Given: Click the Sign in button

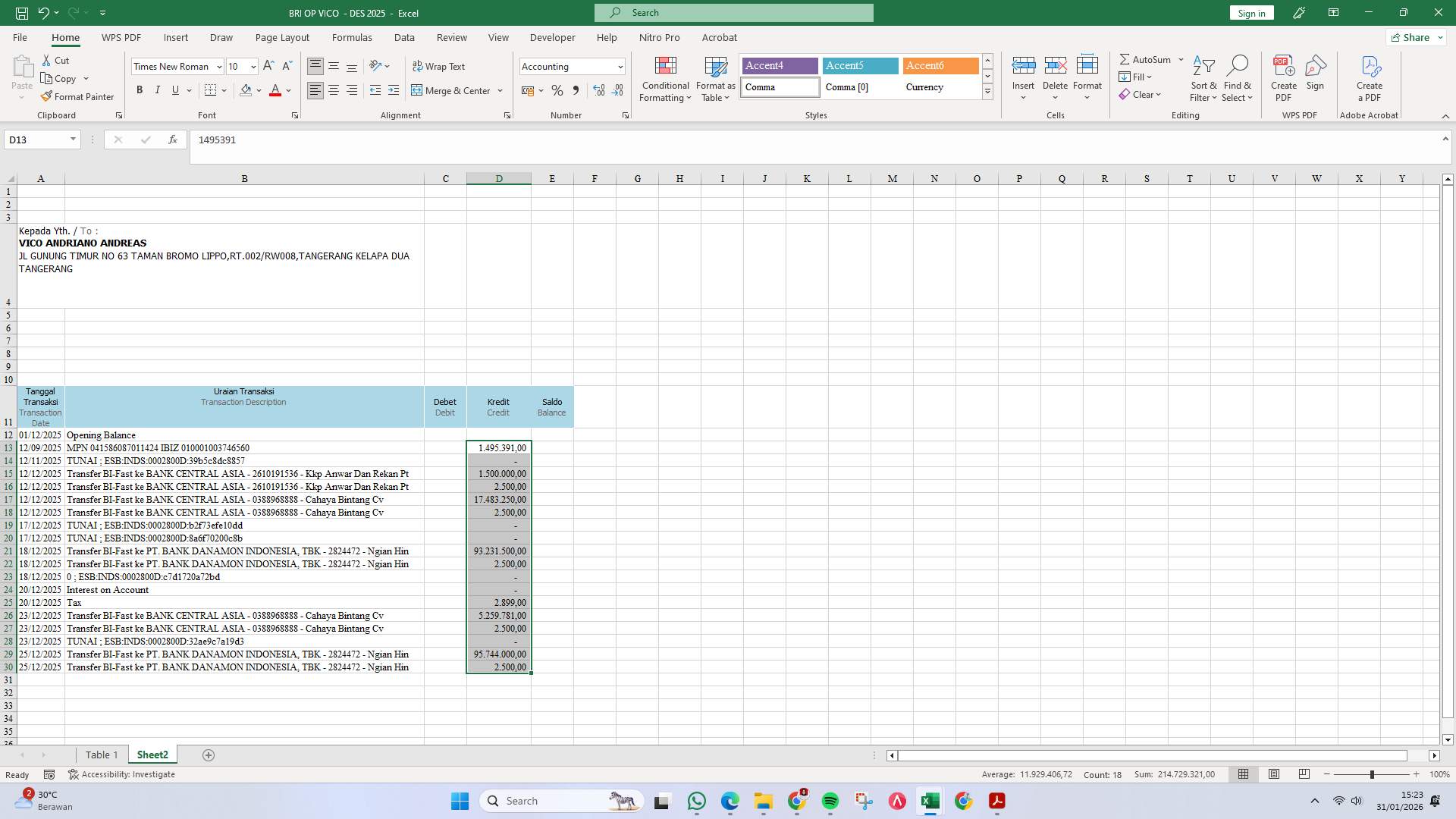Looking at the screenshot, I should [x=1250, y=12].
